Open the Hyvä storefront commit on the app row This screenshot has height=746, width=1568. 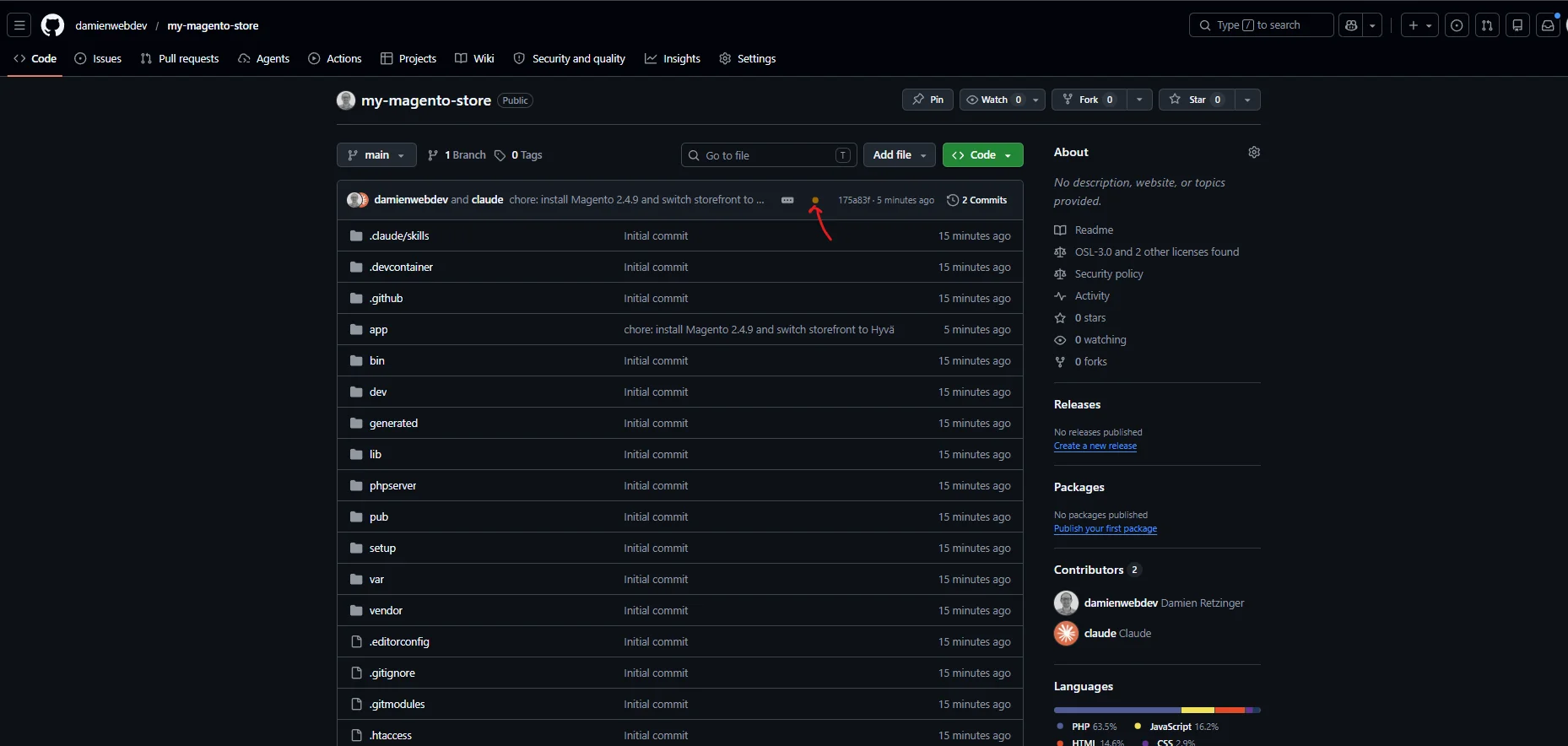coord(759,329)
